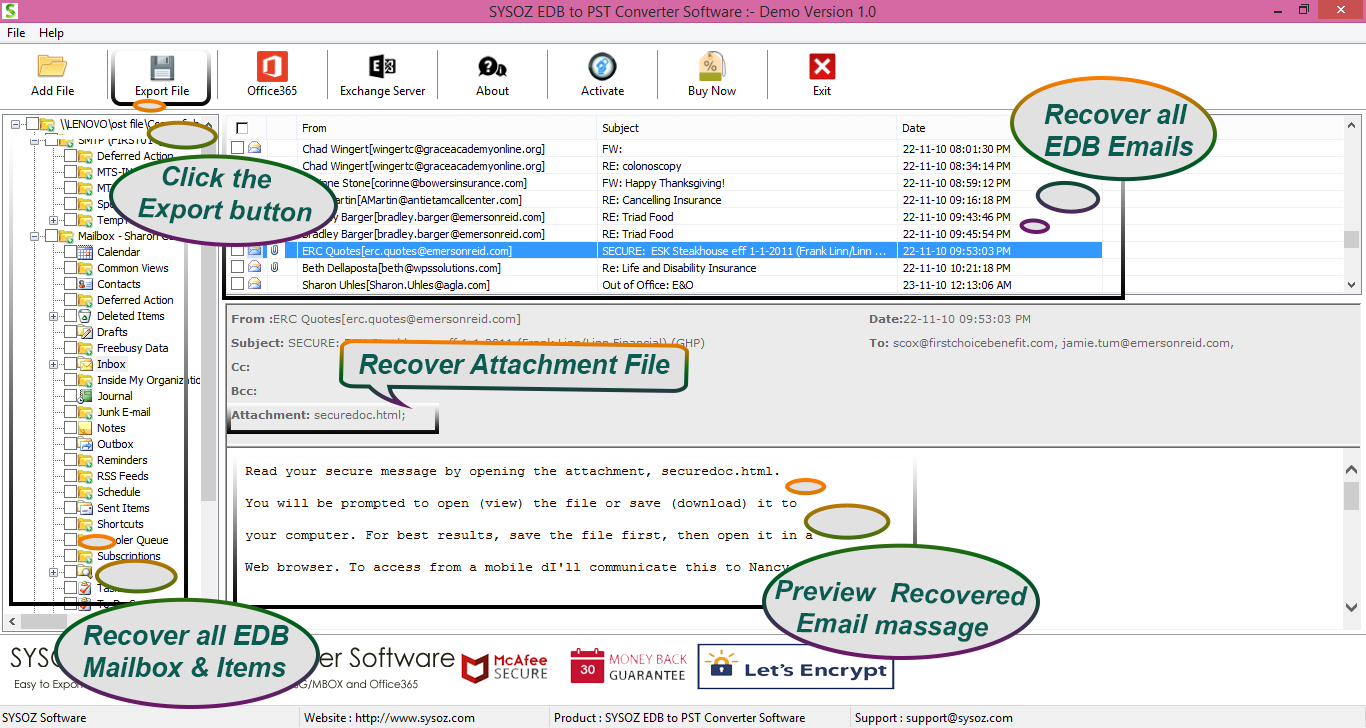Select the Shortcuts folder label
This screenshot has width=1366, height=728.
click(120, 524)
